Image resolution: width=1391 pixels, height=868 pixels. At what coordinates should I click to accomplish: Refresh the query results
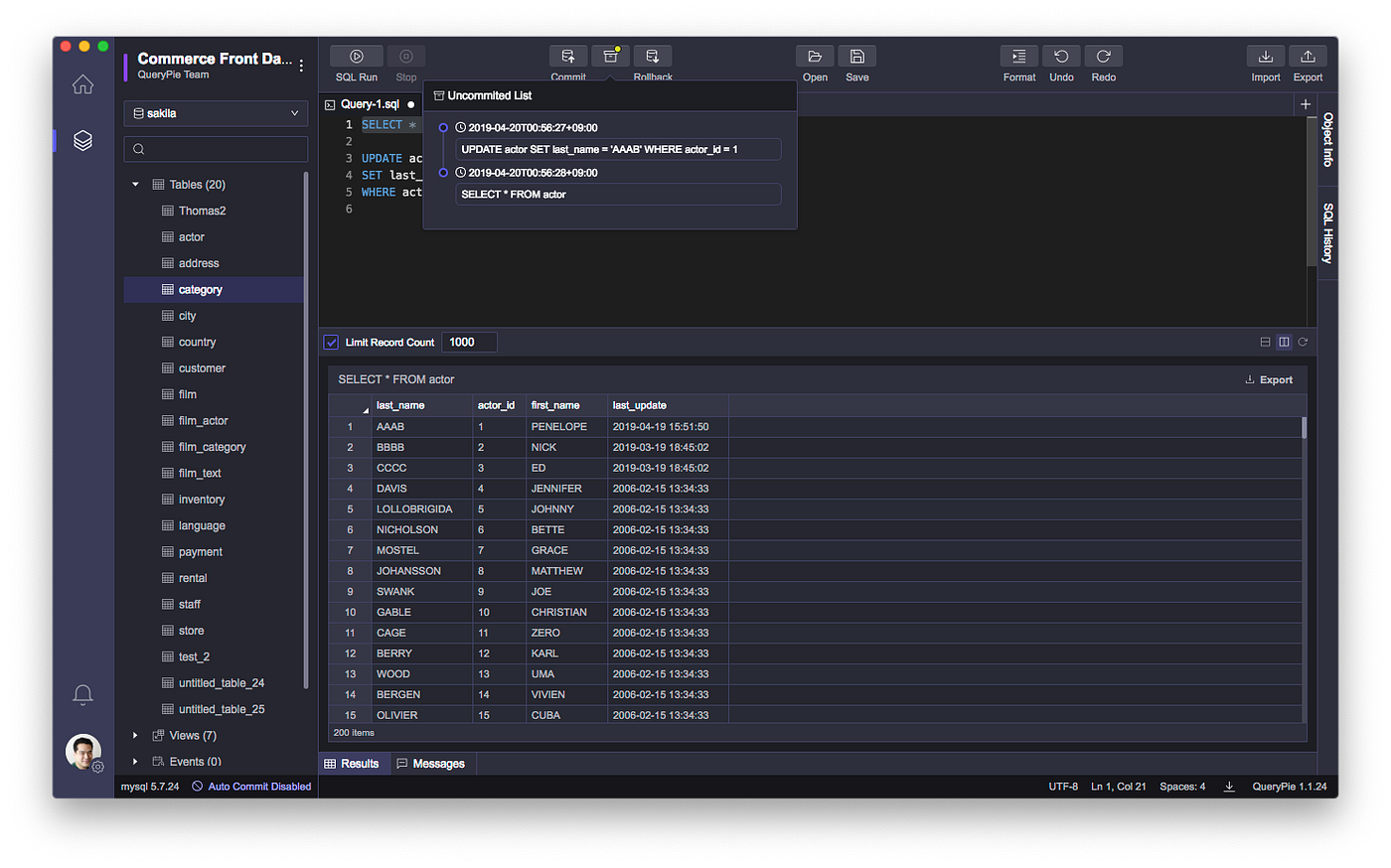coord(1303,342)
